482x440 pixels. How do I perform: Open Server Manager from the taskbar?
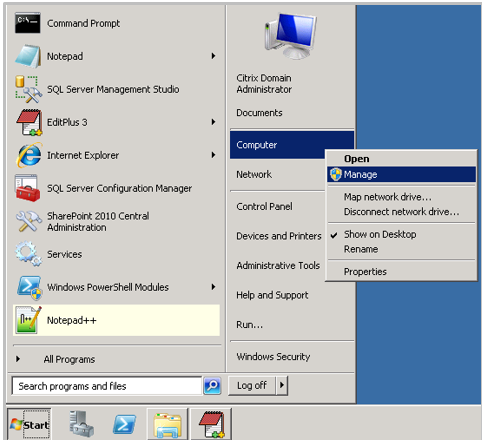coord(81,424)
